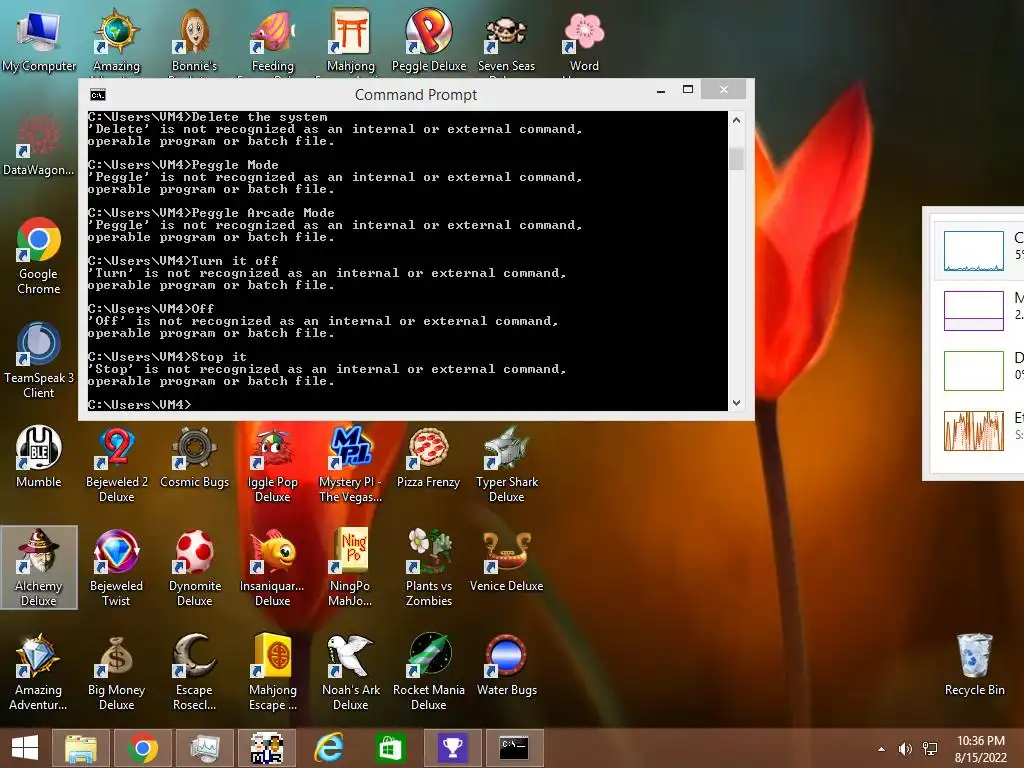Click the Pizza Frenzy desktop icon
Image resolution: width=1024 pixels, height=768 pixels.
click(x=428, y=457)
